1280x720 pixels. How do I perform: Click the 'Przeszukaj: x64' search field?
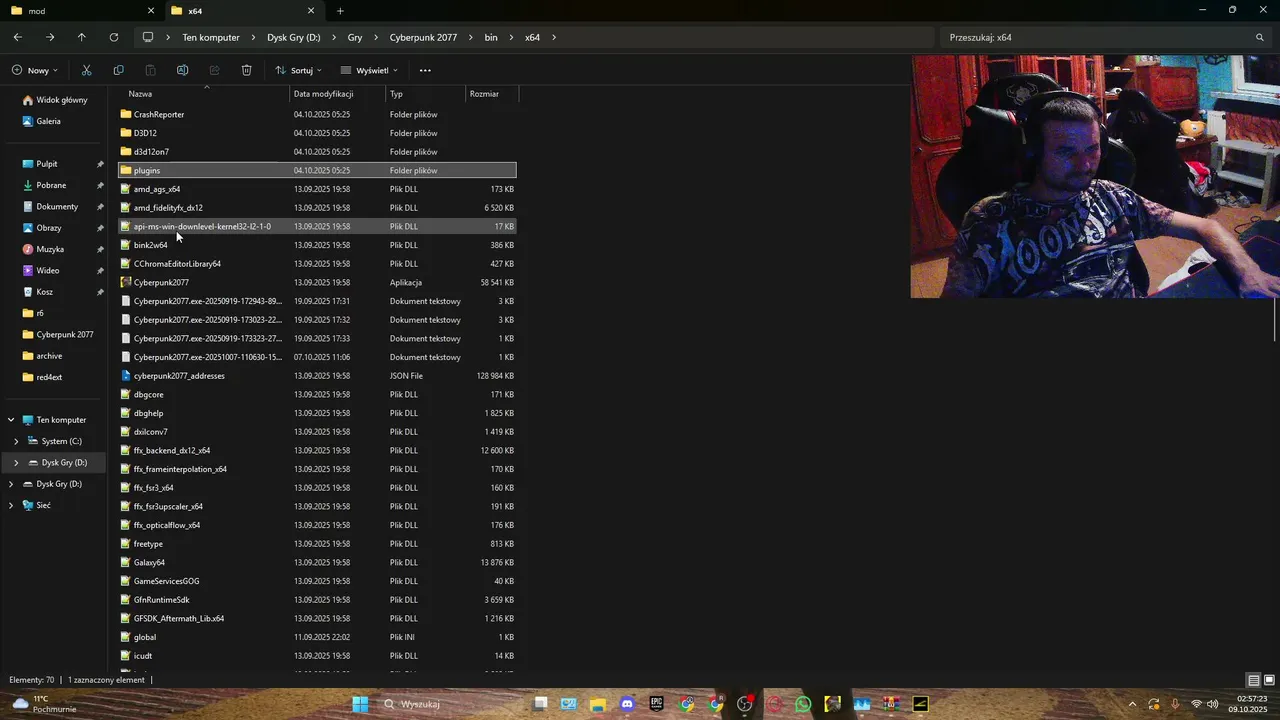[1105, 37]
